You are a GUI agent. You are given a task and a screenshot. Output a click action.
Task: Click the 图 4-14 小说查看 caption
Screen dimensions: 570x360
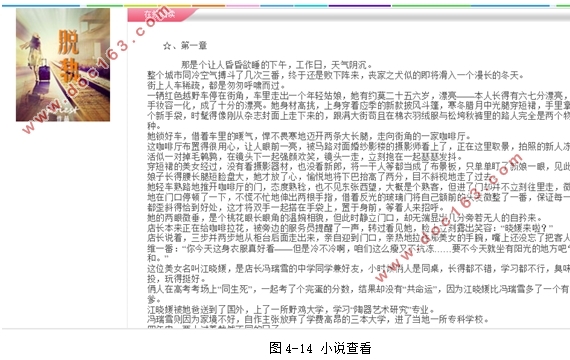click(x=320, y=348)
